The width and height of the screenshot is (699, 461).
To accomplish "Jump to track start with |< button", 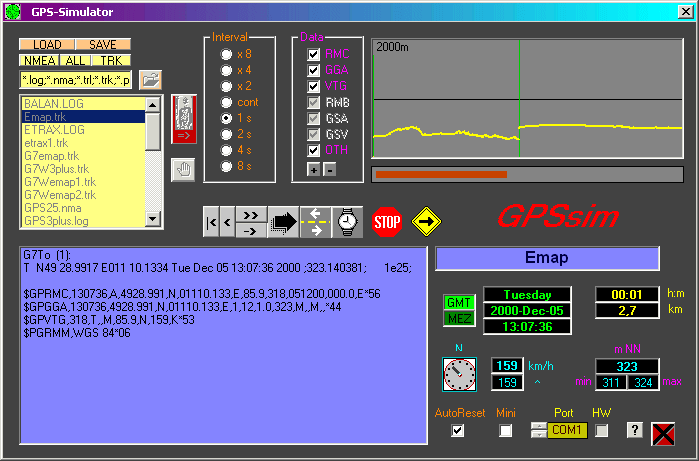I will 210,220.
